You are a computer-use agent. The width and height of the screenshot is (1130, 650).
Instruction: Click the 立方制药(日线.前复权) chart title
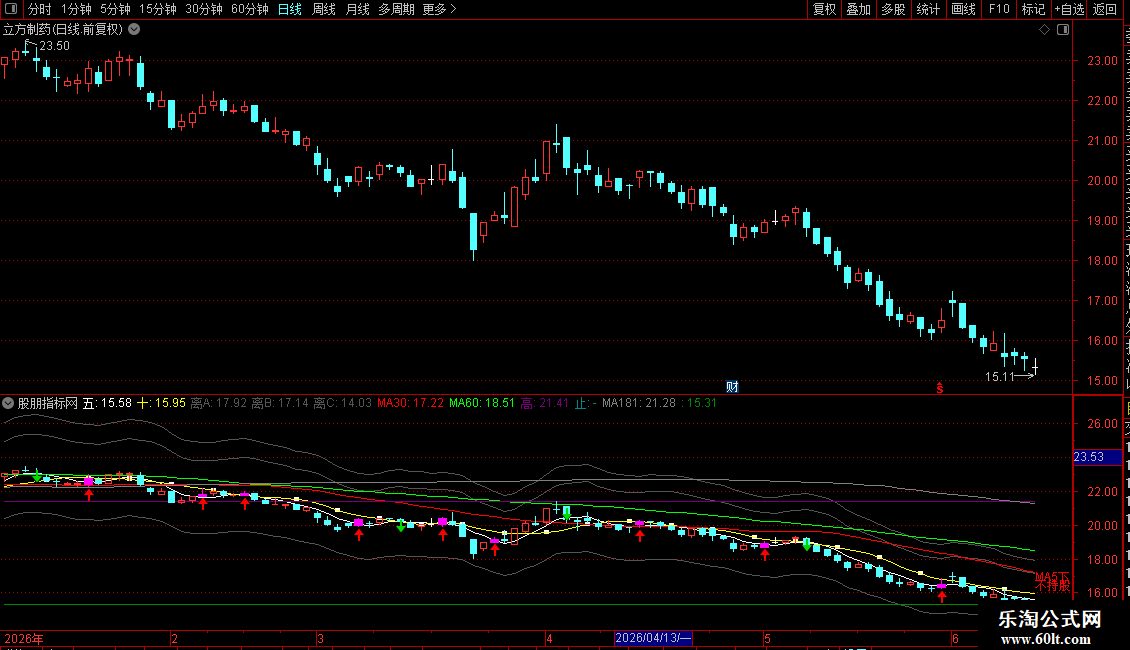[x=63, y=30]
